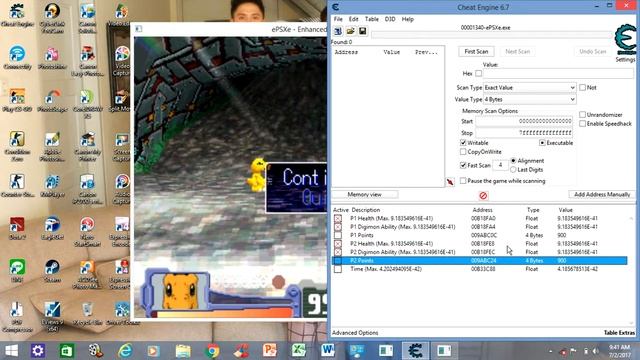Click the floppy disk save icon
The width and height of the screenshot is (640, 360).
[362, 31]
